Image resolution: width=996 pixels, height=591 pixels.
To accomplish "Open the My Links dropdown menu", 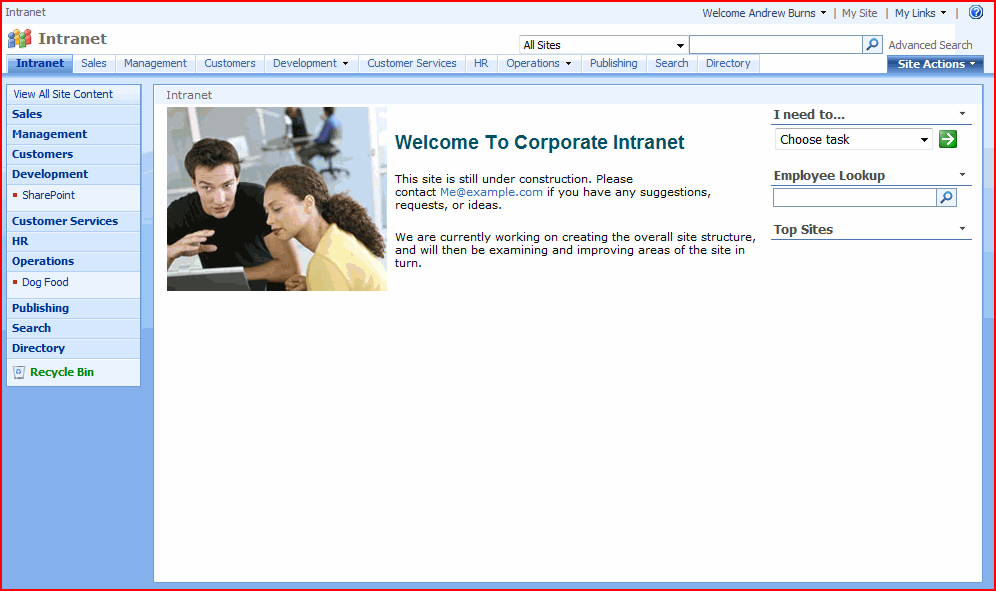I will pos(920,13).
